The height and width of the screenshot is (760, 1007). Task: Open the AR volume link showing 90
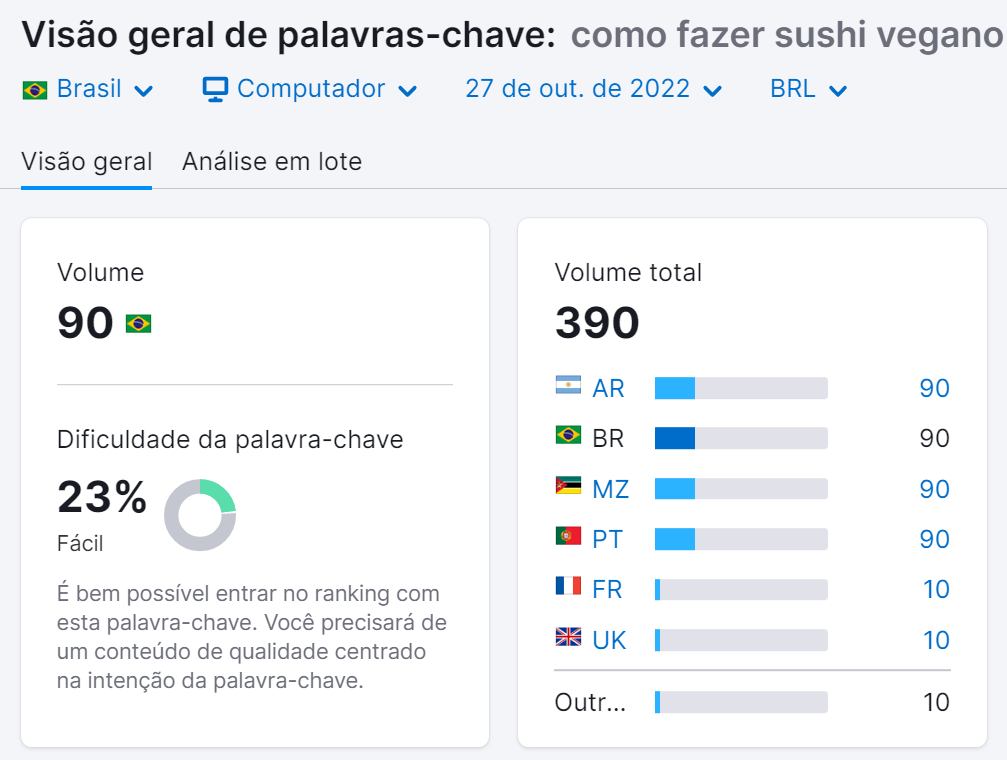click(933, 388)
